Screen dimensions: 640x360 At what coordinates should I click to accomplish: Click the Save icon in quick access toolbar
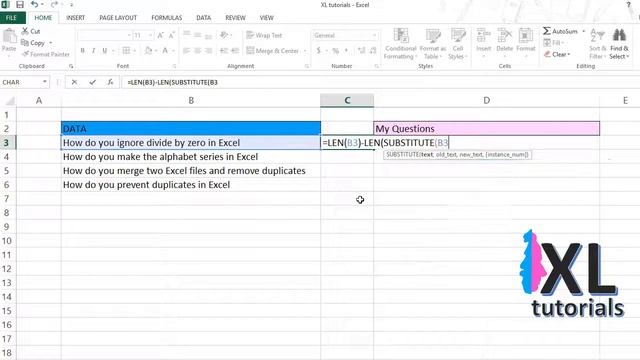coord(20,5)
